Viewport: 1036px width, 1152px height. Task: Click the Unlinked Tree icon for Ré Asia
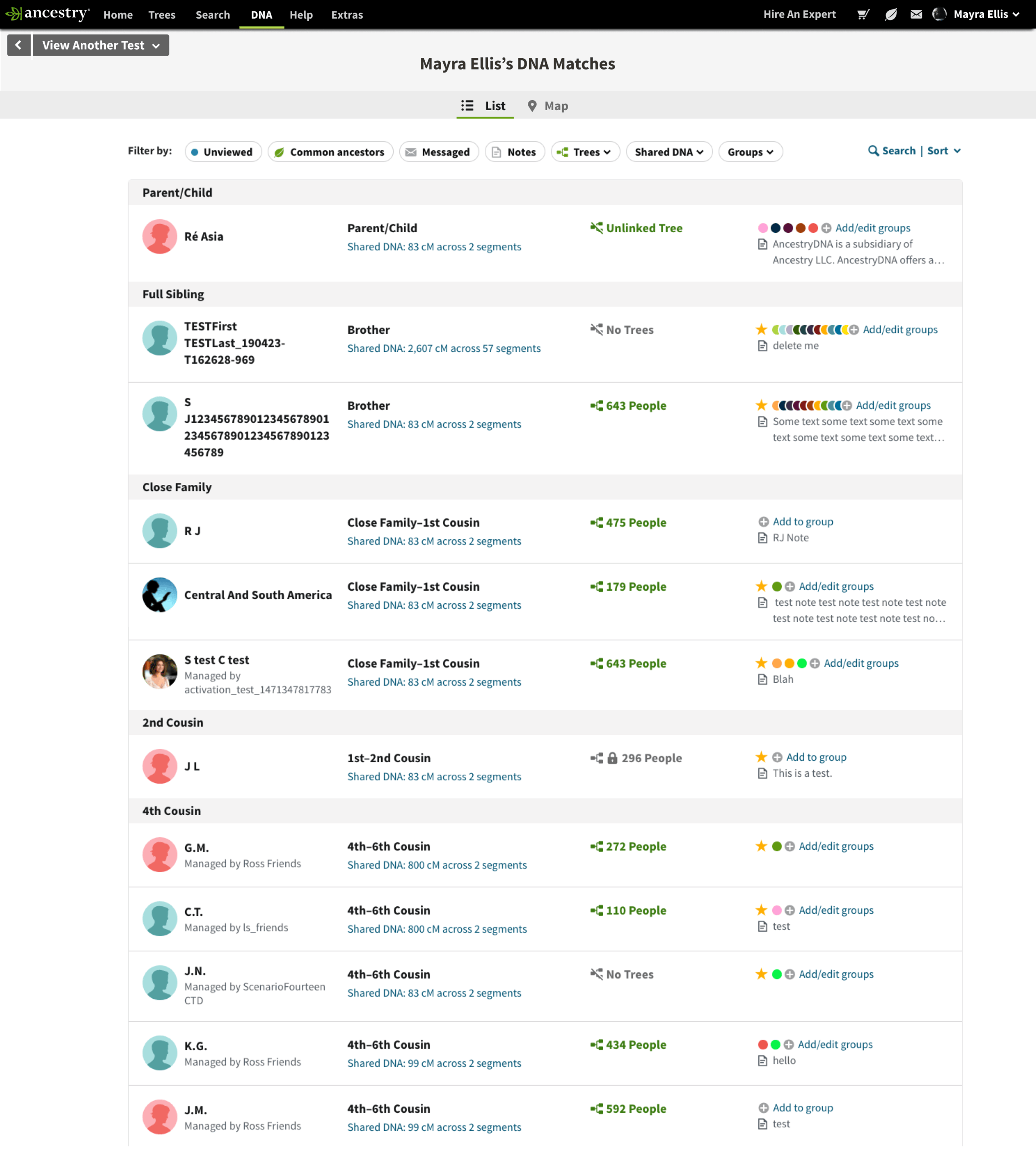597,228
